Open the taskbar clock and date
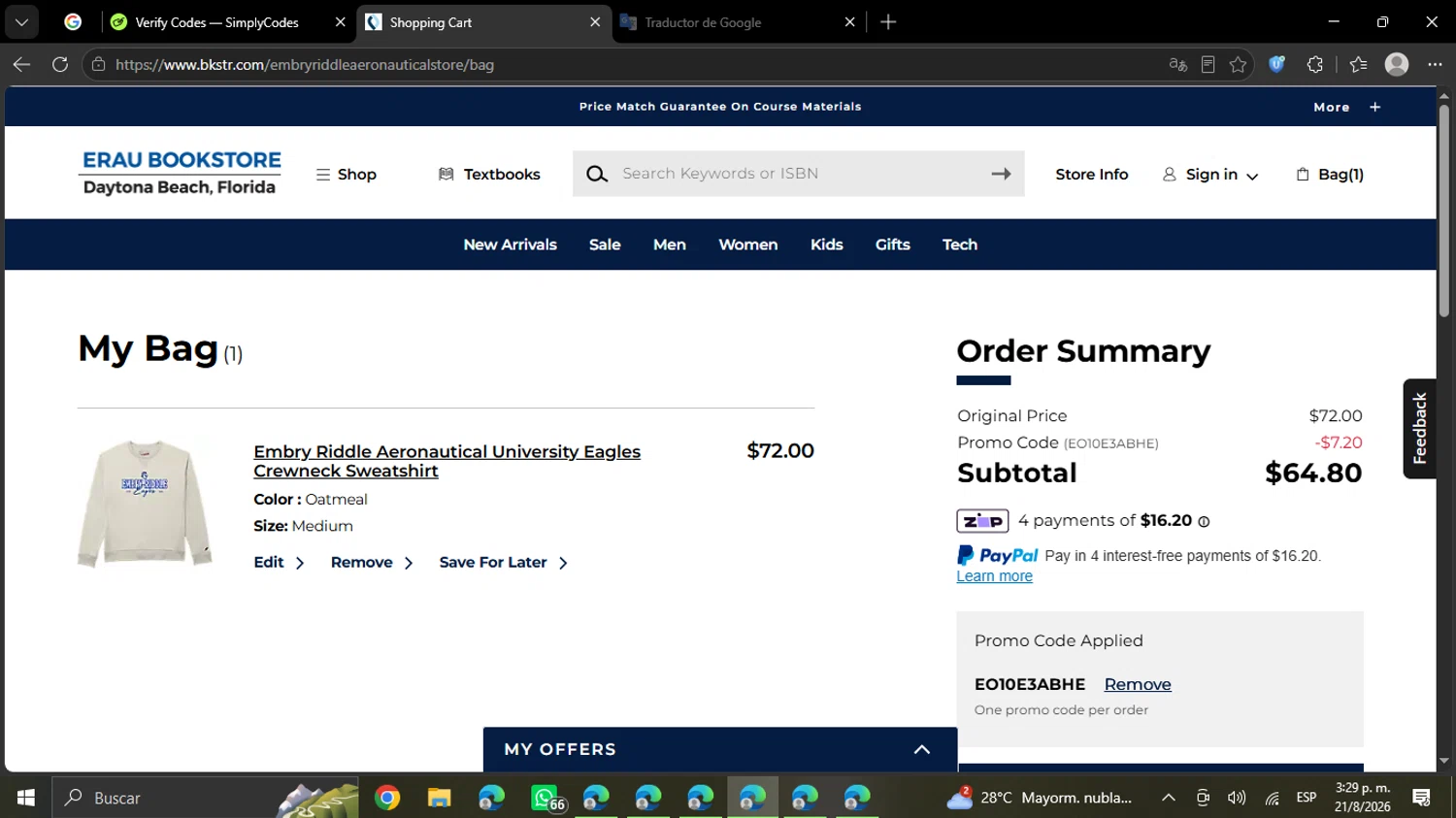The height and width of the screenshot is (818, 1456). pos(1363,798)
